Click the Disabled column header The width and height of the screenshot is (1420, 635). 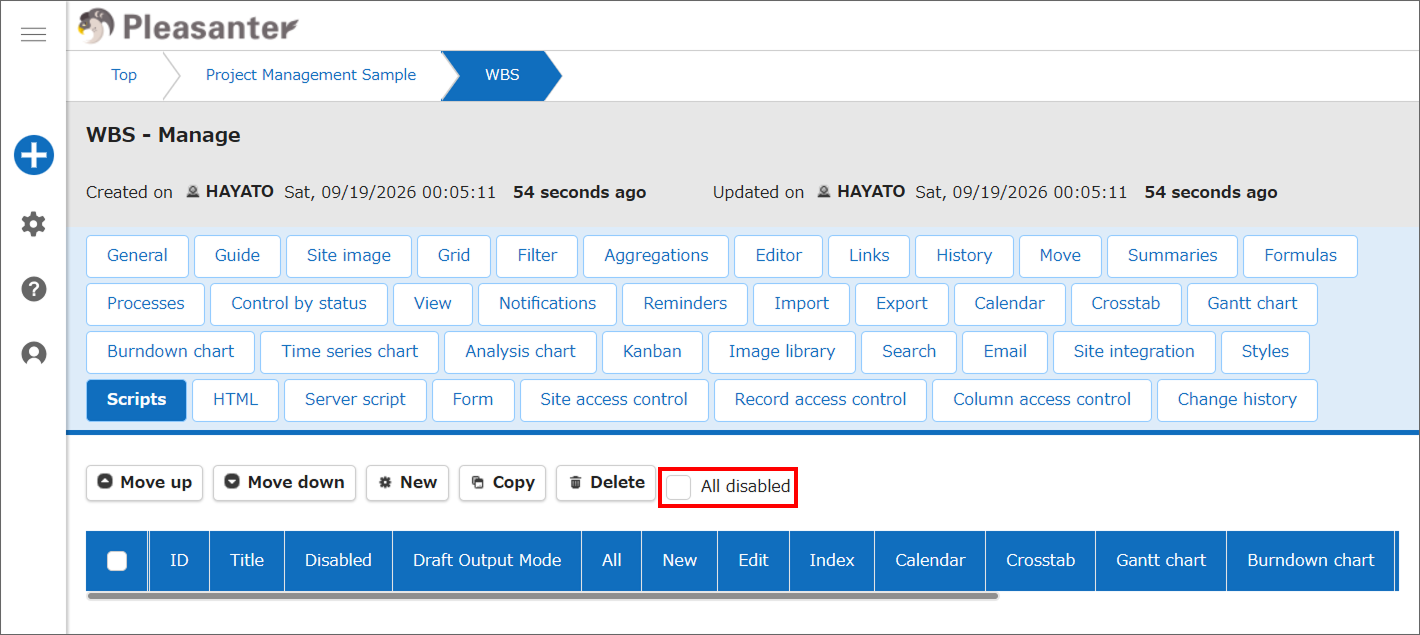click(338, 561)
